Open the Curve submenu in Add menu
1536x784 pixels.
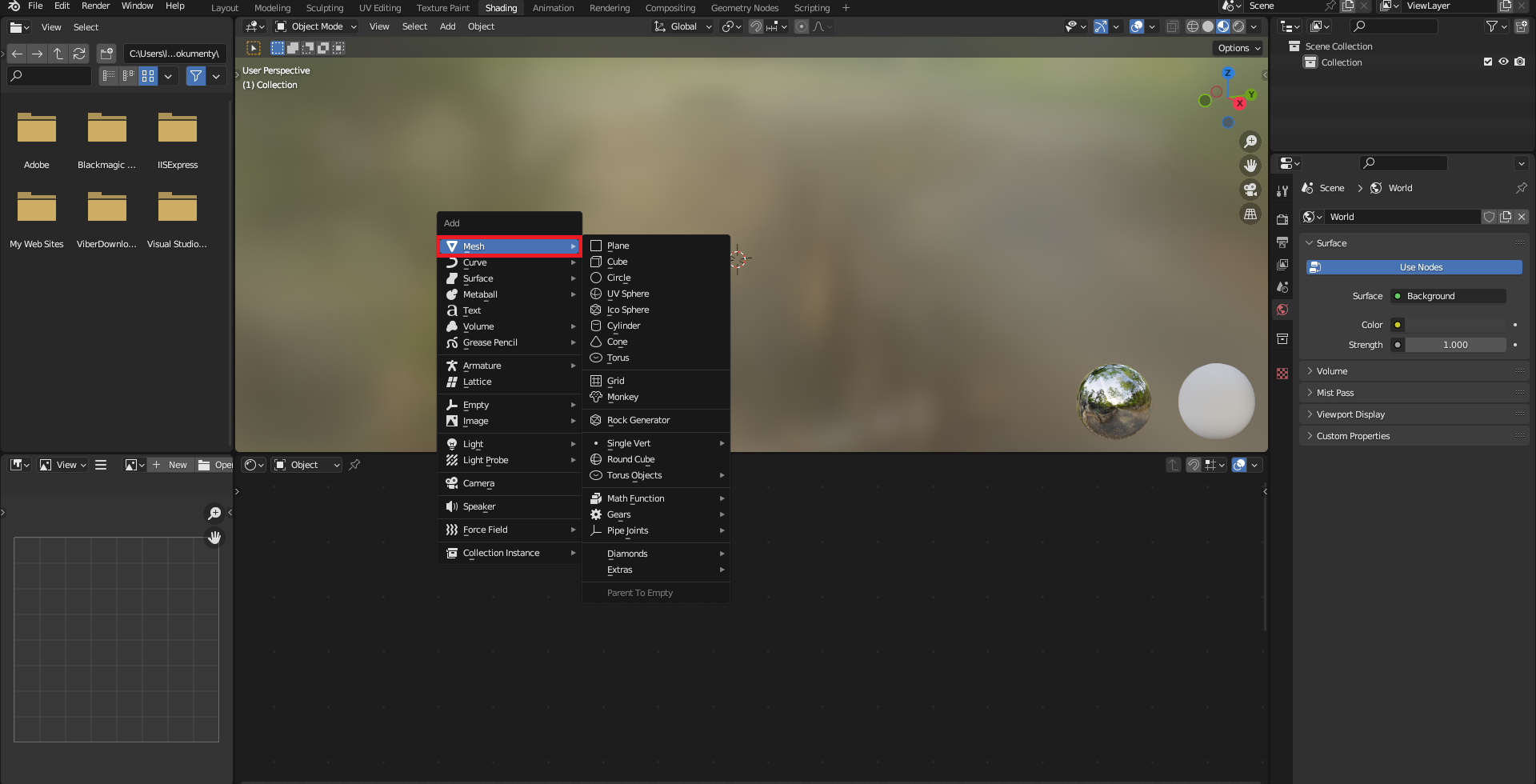510,262
